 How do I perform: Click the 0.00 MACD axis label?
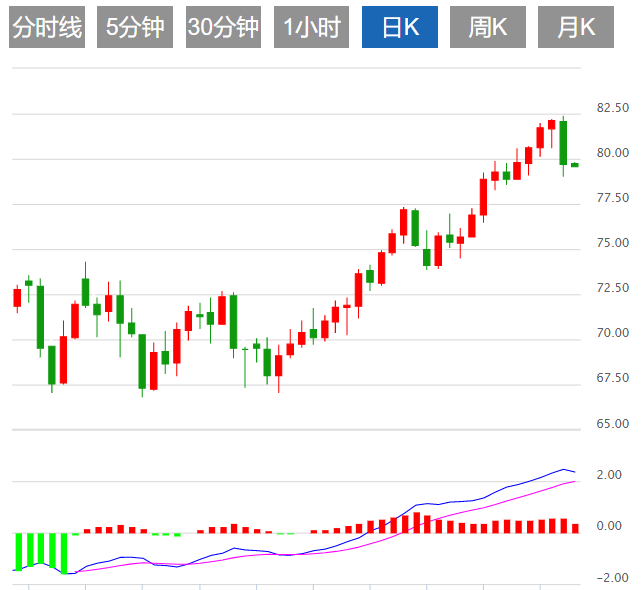point(609,525)
